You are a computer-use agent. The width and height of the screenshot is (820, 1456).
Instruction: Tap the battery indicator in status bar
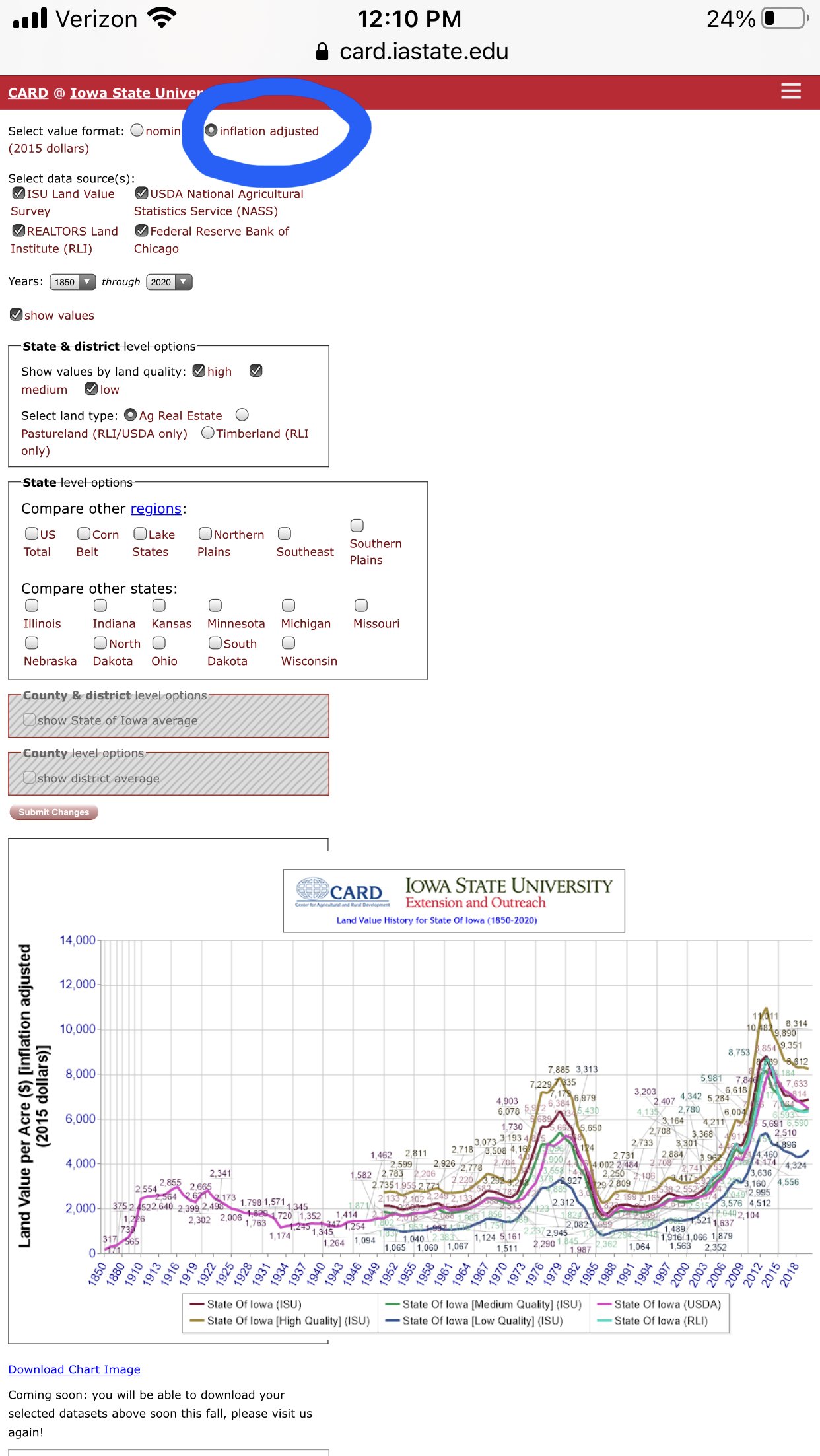point(785,18)
